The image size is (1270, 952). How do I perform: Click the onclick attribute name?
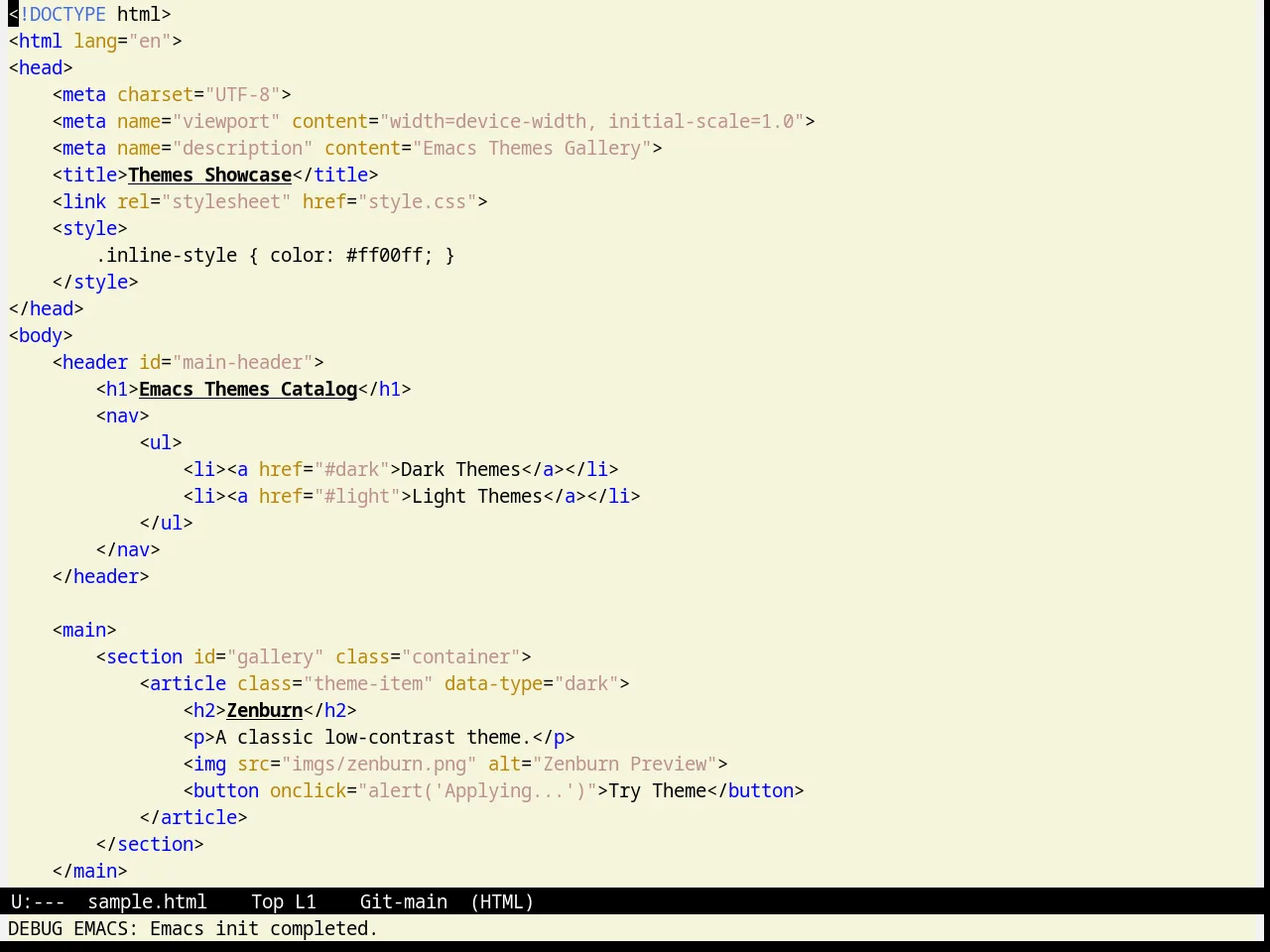[x=308, y=790]
